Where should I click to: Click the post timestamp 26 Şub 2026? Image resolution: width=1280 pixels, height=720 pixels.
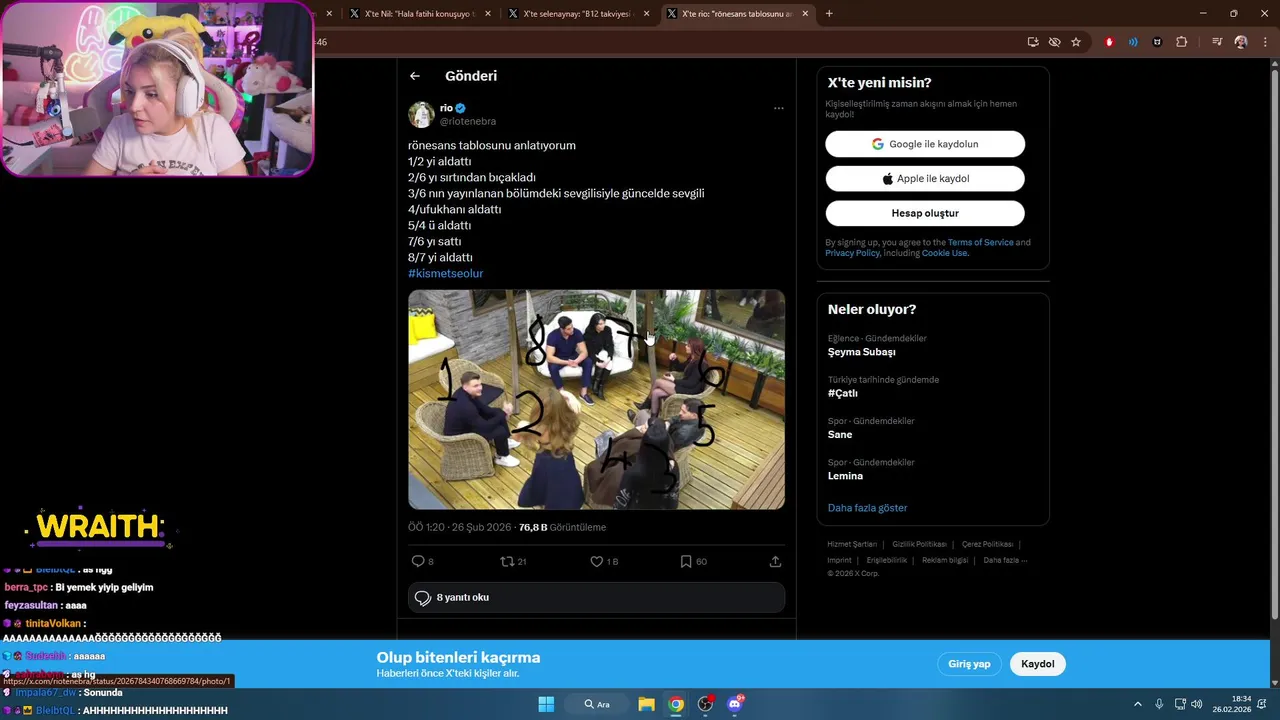tap(459, 527)
